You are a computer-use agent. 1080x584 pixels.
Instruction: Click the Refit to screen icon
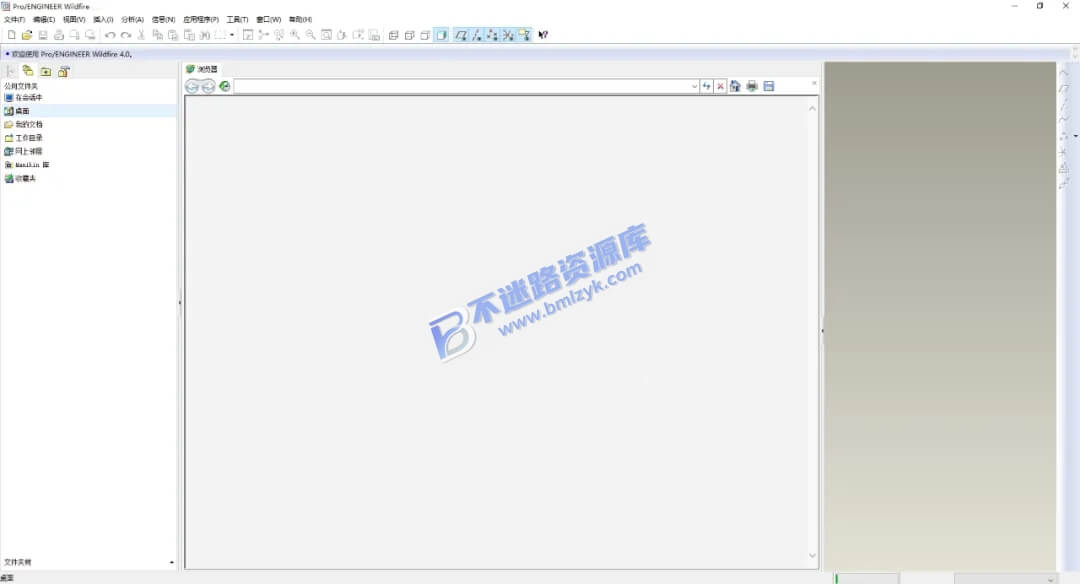326,34
